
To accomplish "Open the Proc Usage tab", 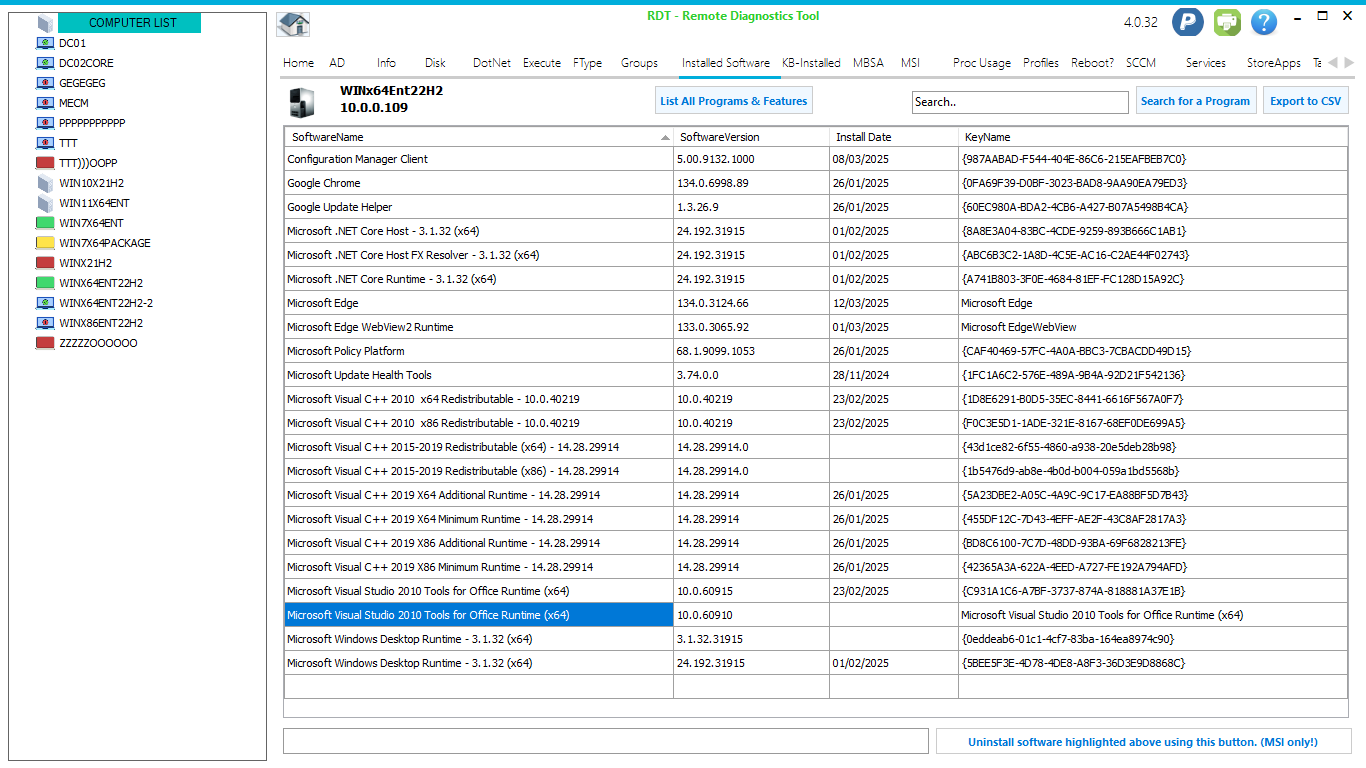I will 982,62.
